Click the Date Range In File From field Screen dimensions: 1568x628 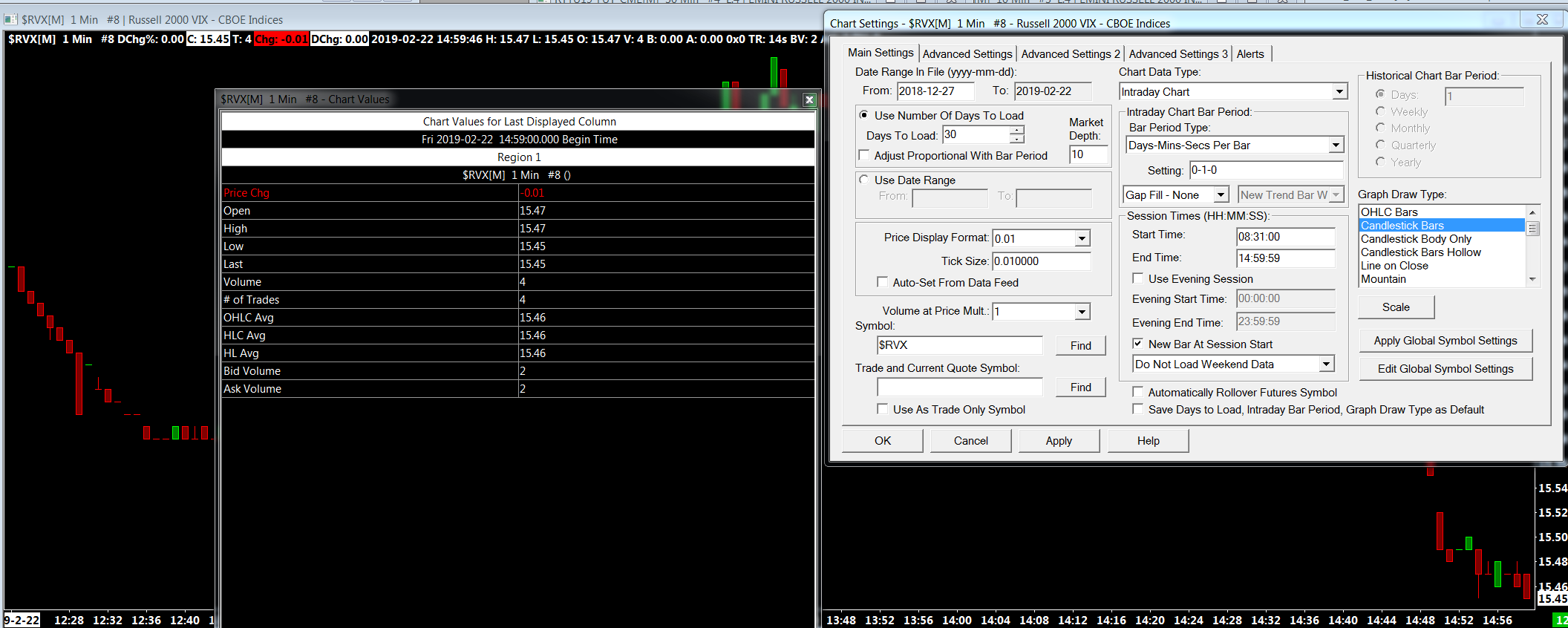click(x=935, y=91)
